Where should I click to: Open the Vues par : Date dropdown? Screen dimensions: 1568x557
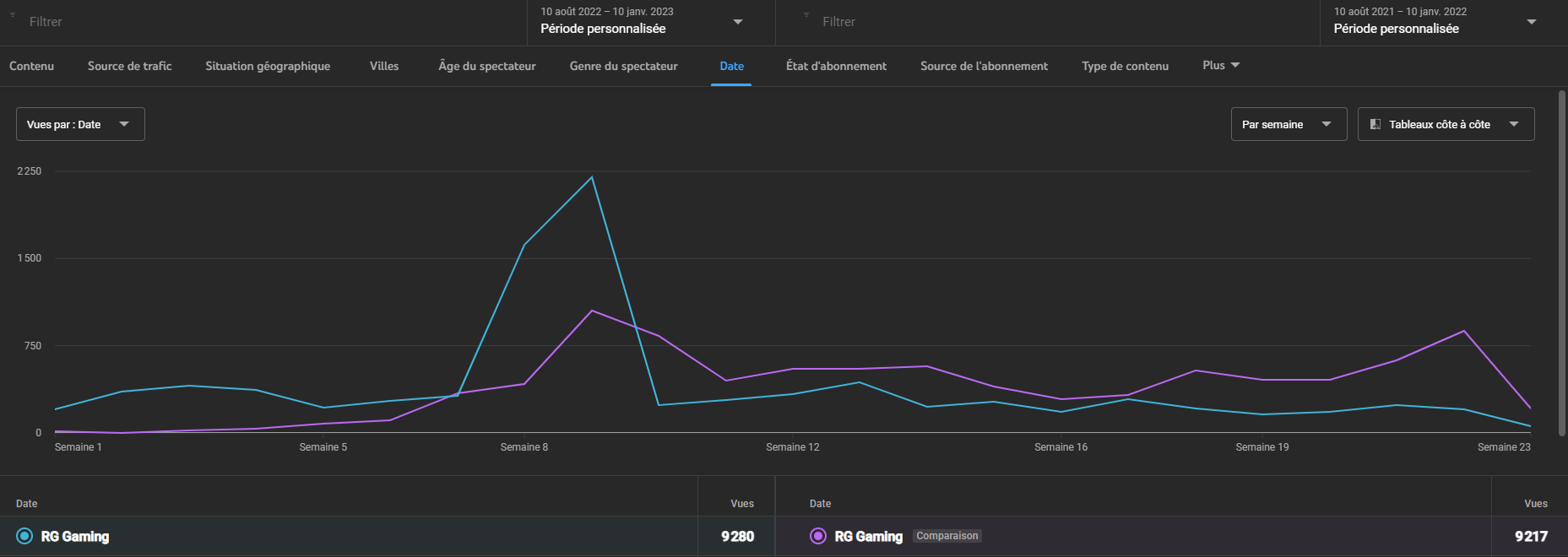tap(80, 124)
